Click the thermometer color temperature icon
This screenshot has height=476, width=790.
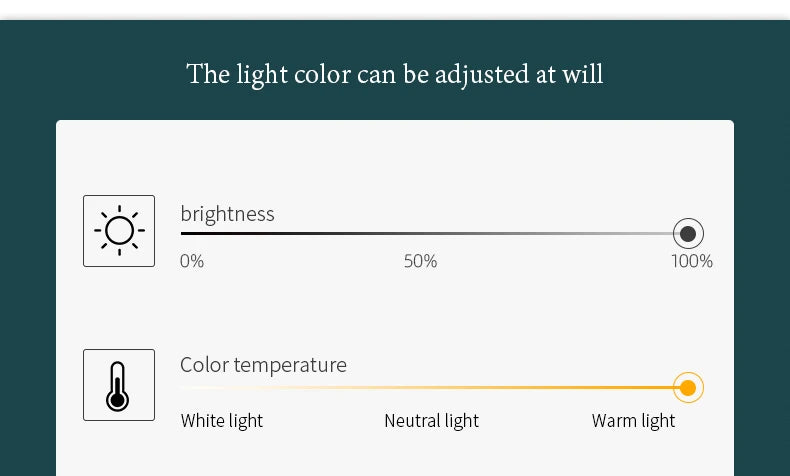119,385
